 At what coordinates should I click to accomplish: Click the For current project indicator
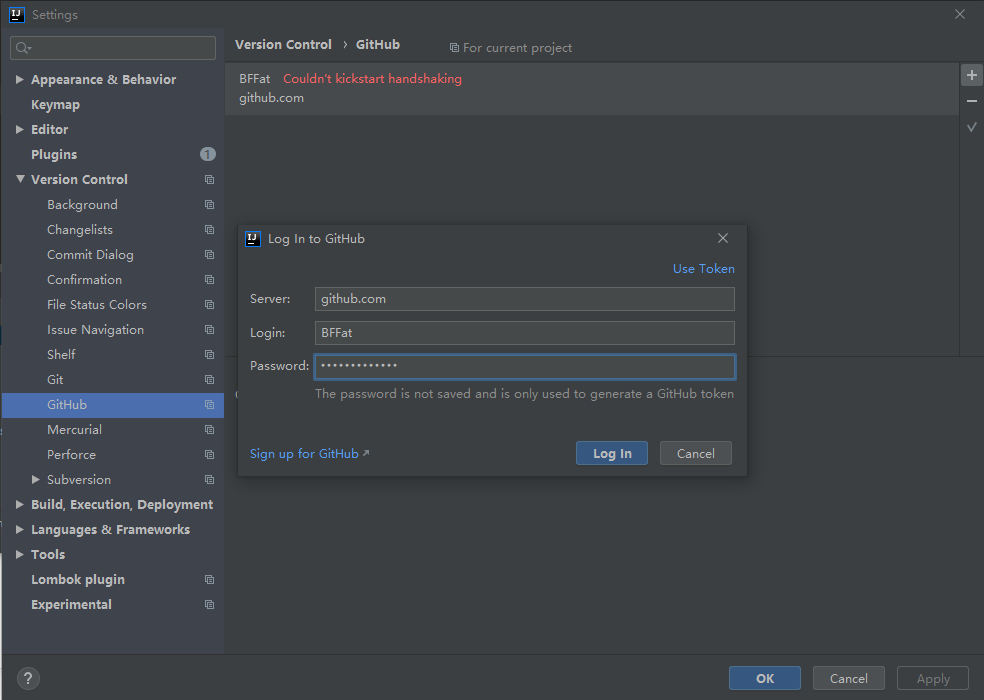(x=511, y=48)
